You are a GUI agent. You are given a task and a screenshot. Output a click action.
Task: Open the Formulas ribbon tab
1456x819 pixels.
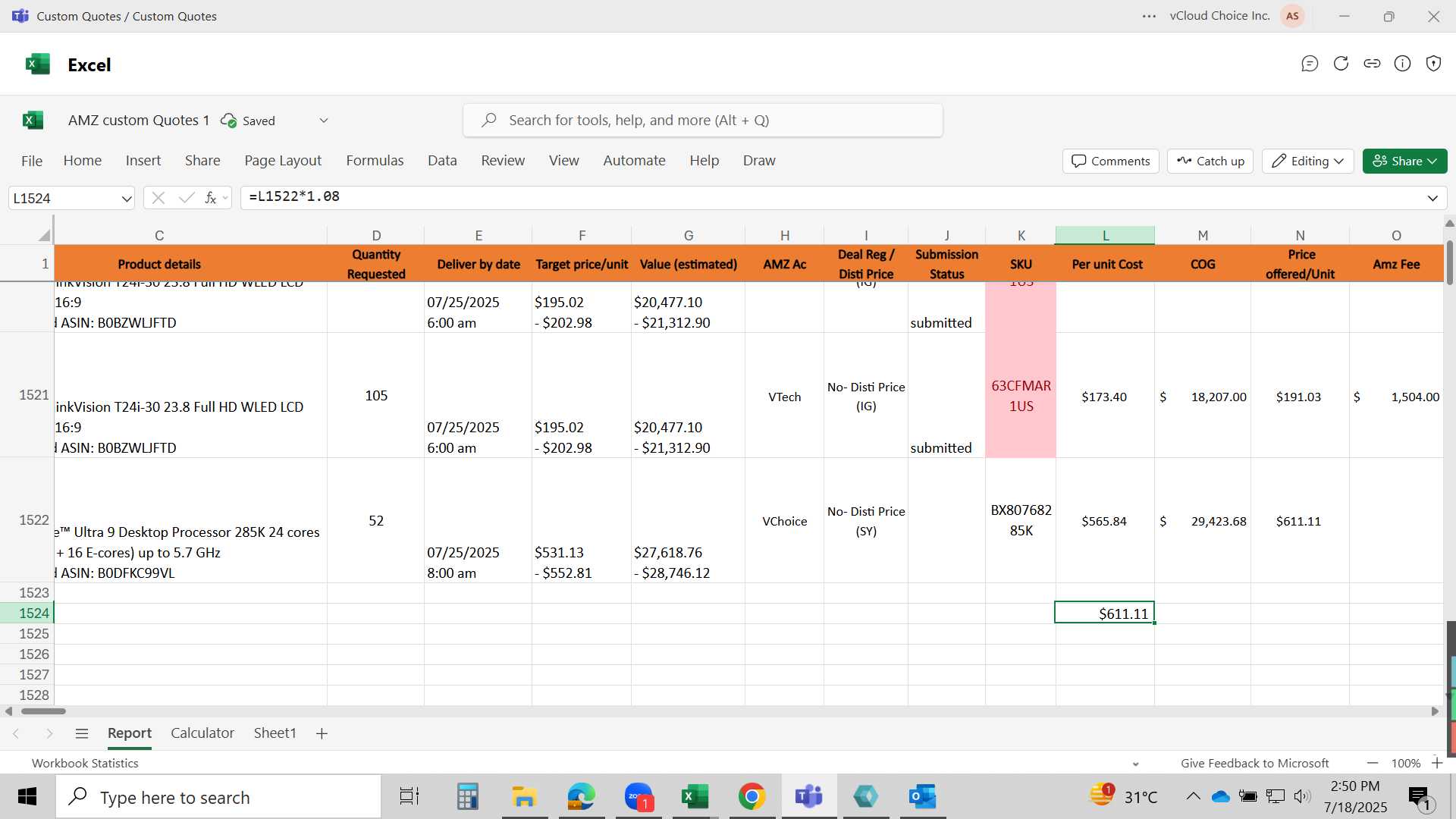click(x=375, y=161)
